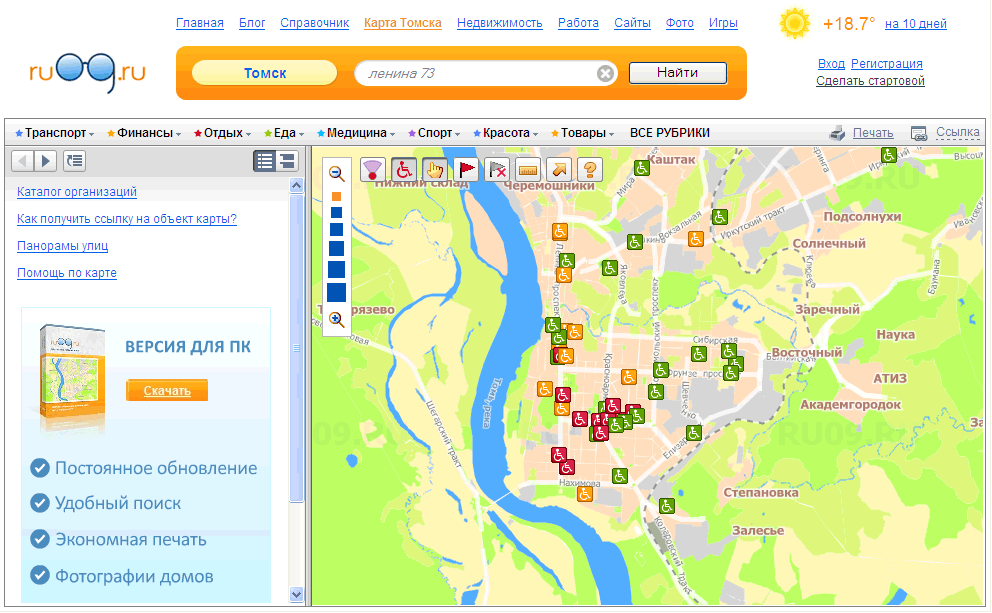Open ВСЕ РУБРИКИ in category bar

pos(669,133)
